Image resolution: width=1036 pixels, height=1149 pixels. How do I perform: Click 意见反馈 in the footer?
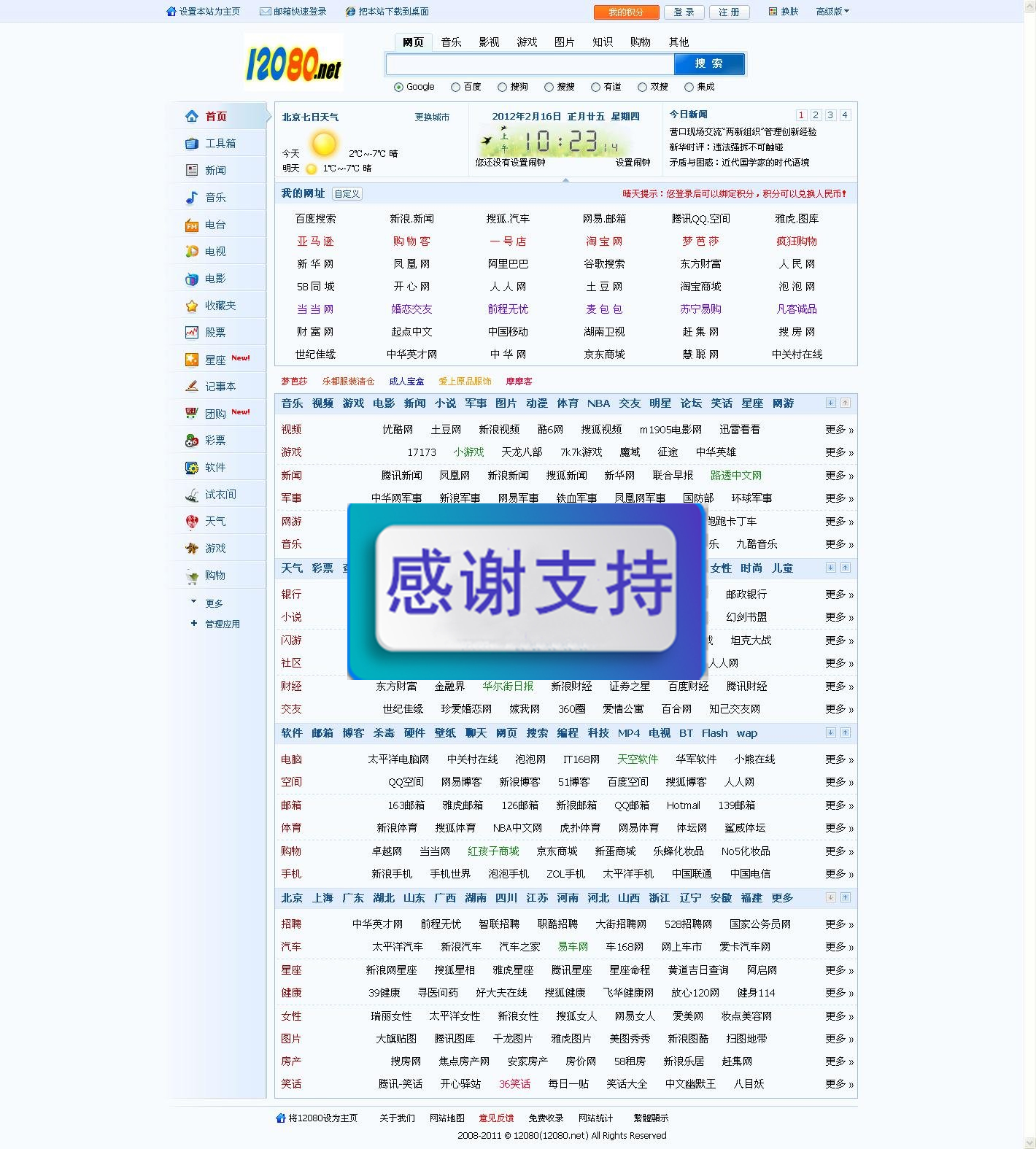(496, 1118)
